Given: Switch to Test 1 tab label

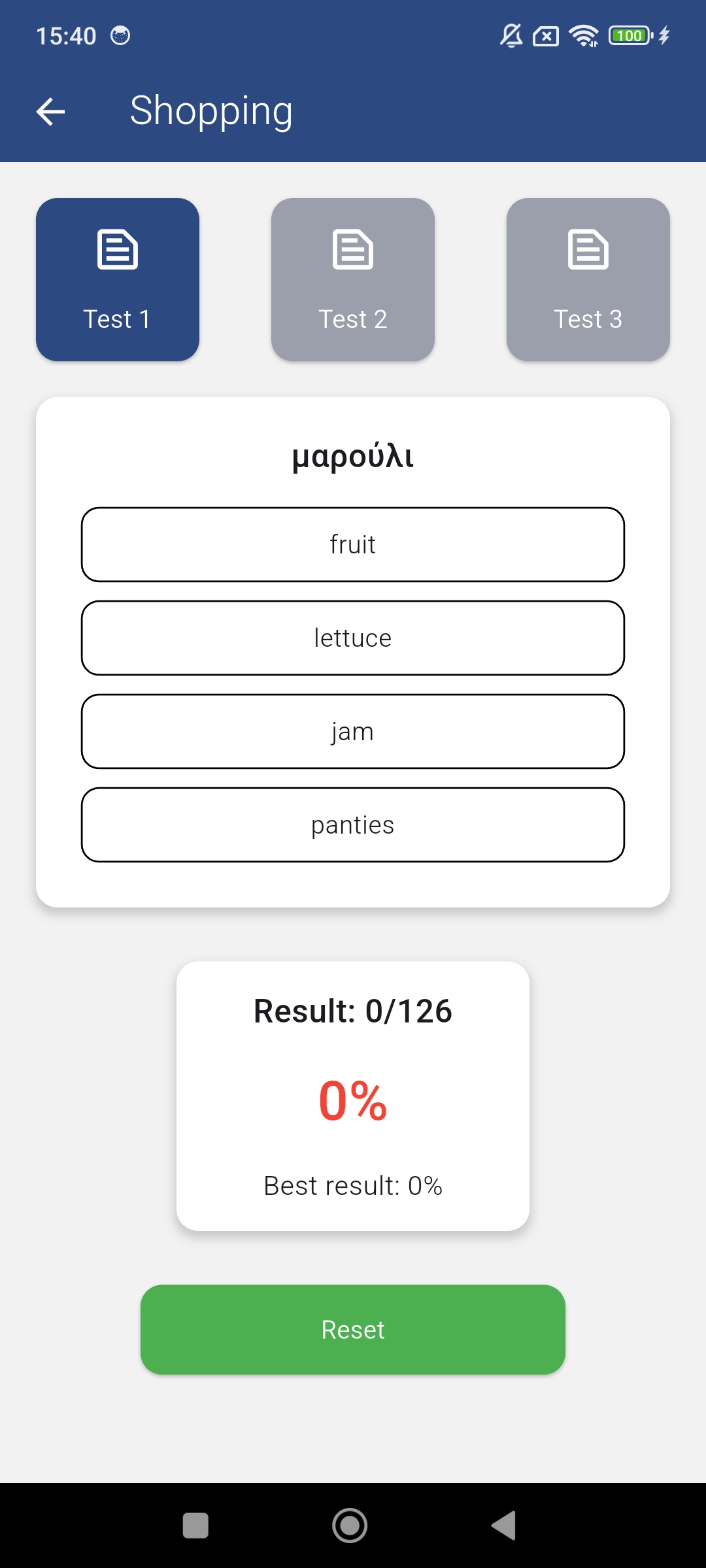Looking at the screenshot, I should (118, 319).
